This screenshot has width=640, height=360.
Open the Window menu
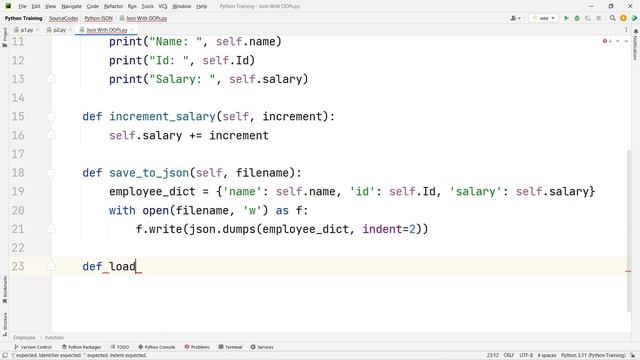(182, 7)
